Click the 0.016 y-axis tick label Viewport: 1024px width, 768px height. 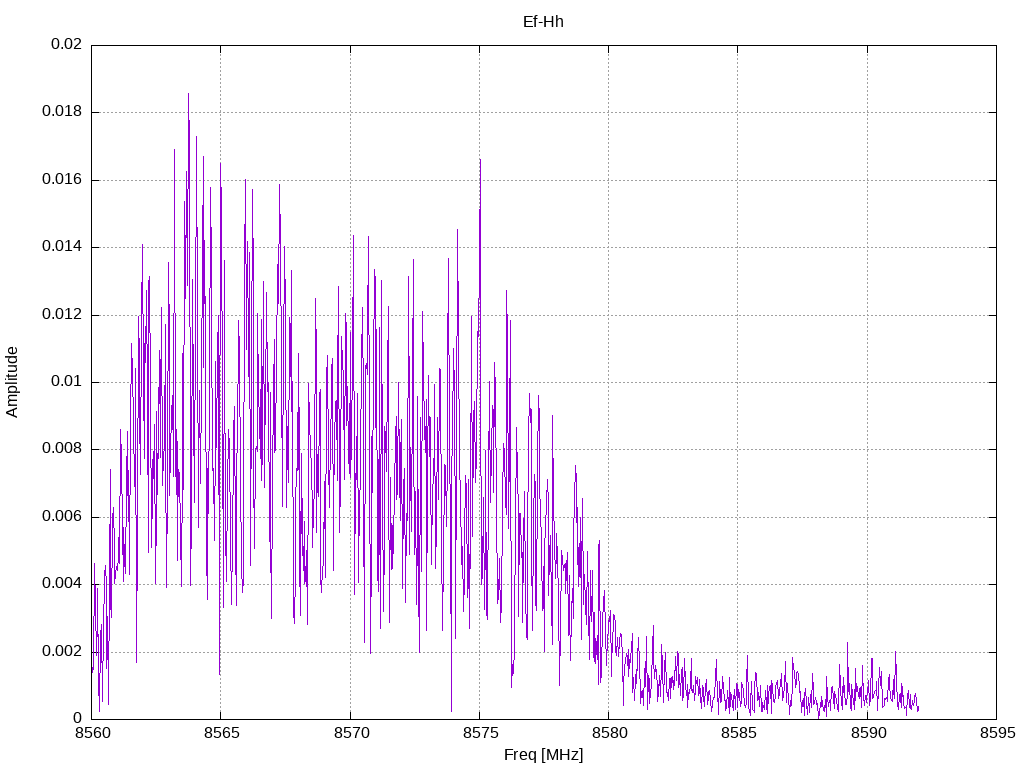[x=62, y=180]
